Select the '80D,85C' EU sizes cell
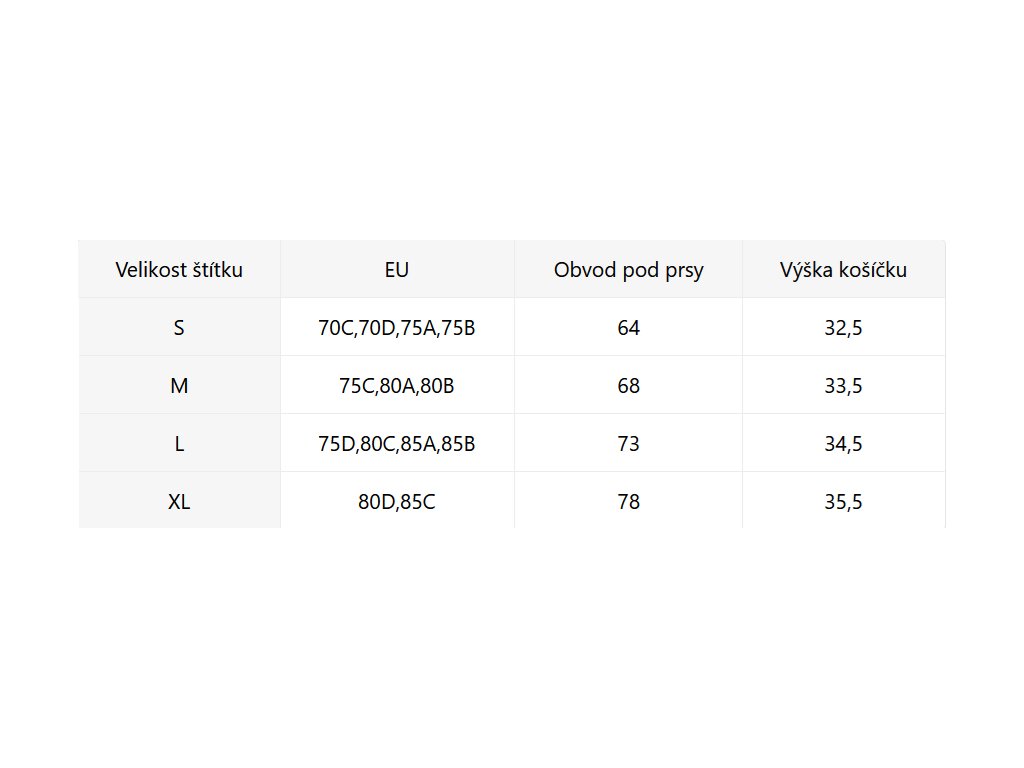The image size is (1024, 768). [397, 501]
